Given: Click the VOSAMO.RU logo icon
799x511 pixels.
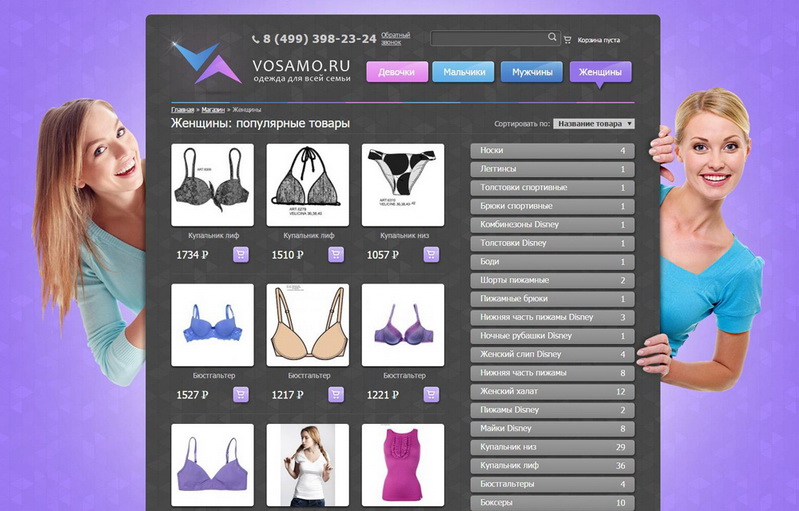Looking at the screenshot, I should point(206,62).
